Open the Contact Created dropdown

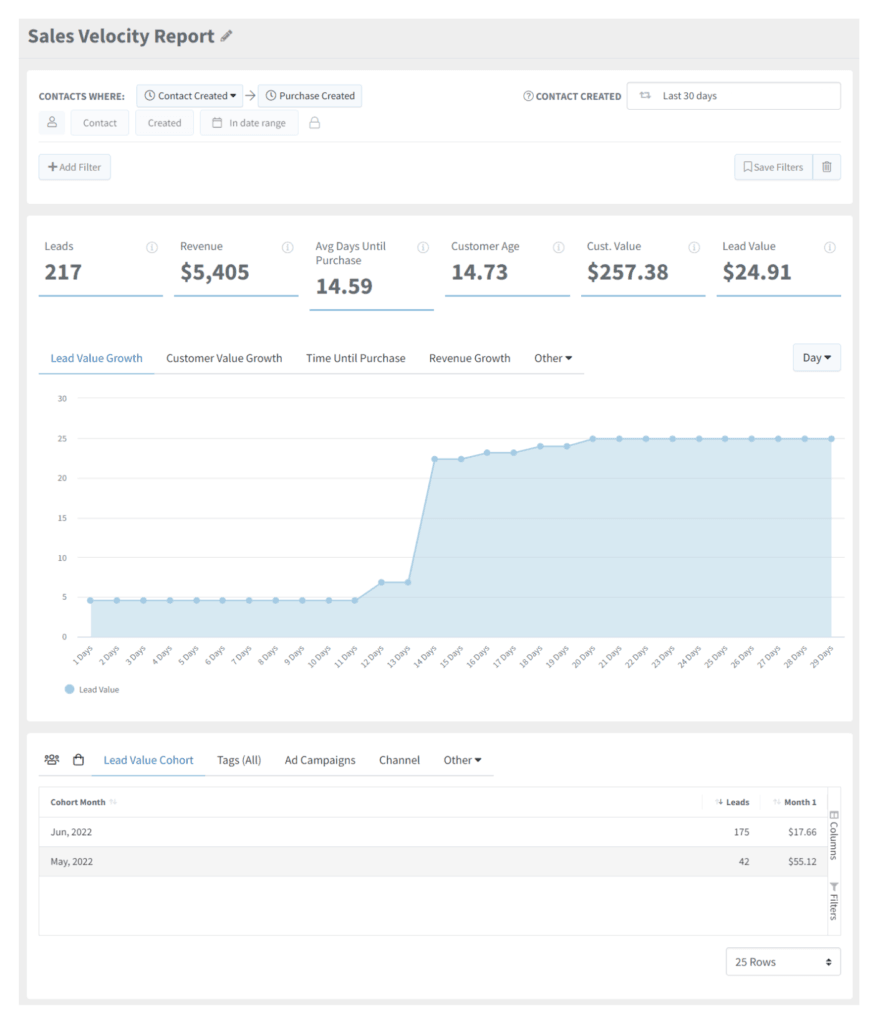click(189, 95)
